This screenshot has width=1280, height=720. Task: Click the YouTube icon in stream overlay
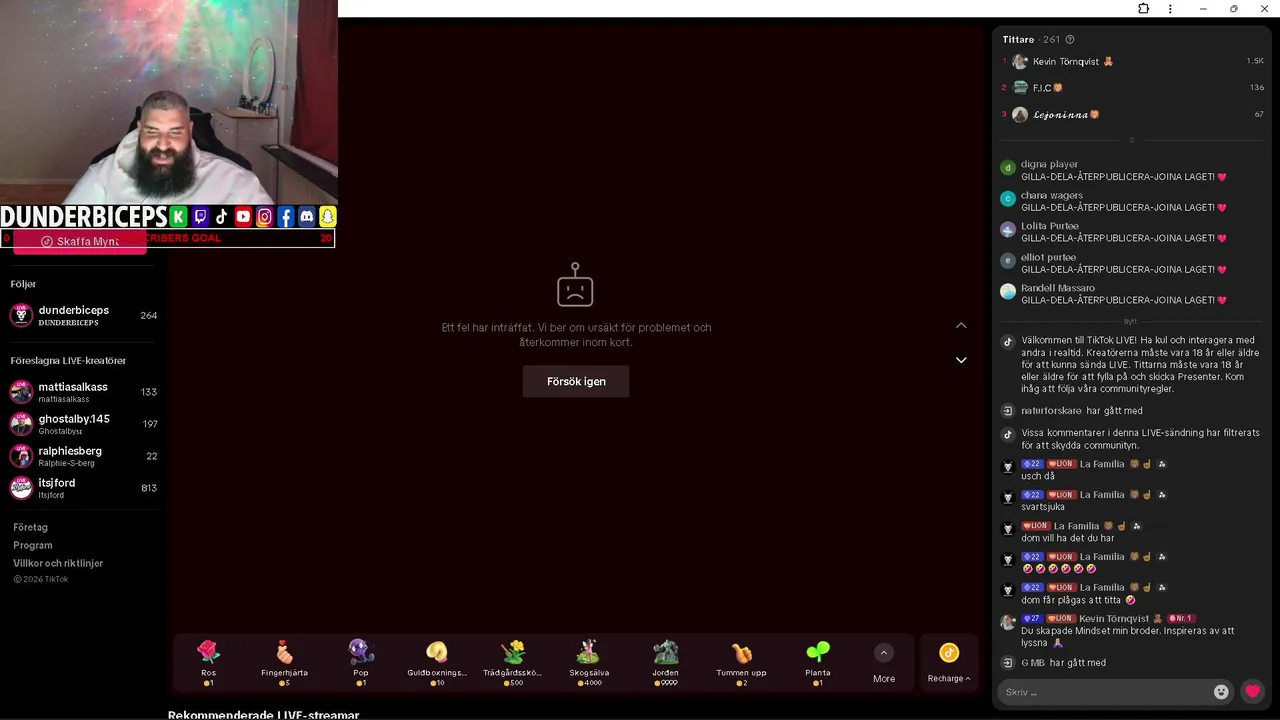(x=243, y=217)
